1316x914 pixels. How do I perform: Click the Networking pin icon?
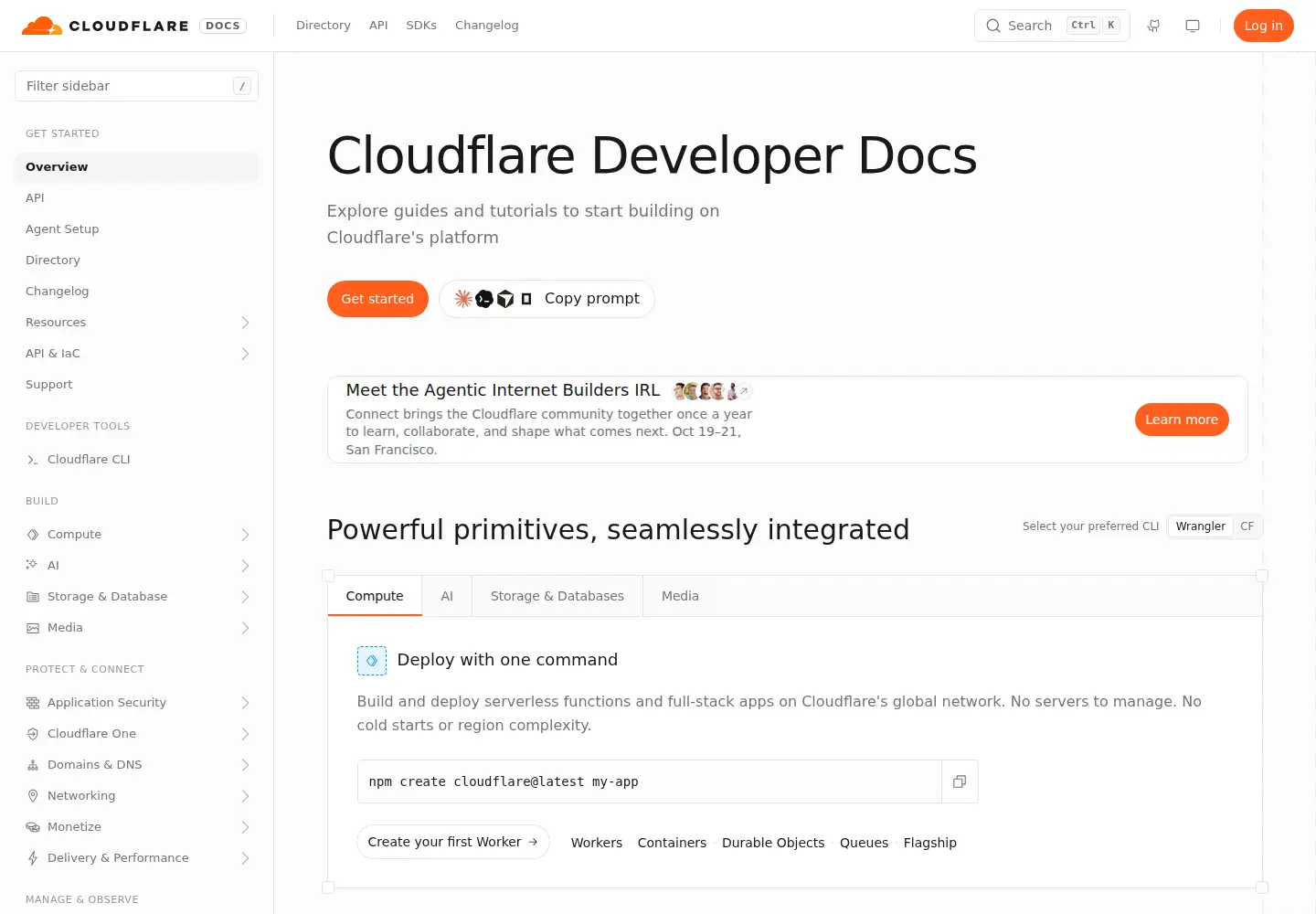click(33, 796)
